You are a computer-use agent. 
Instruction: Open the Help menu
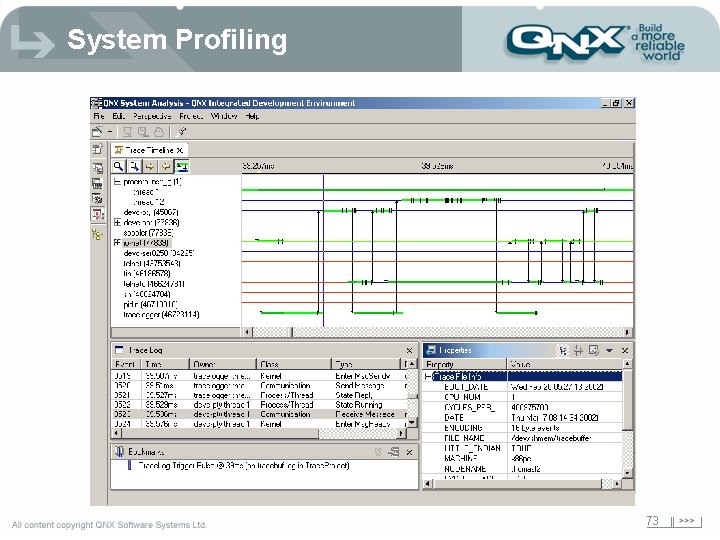[x=252, y=116]
